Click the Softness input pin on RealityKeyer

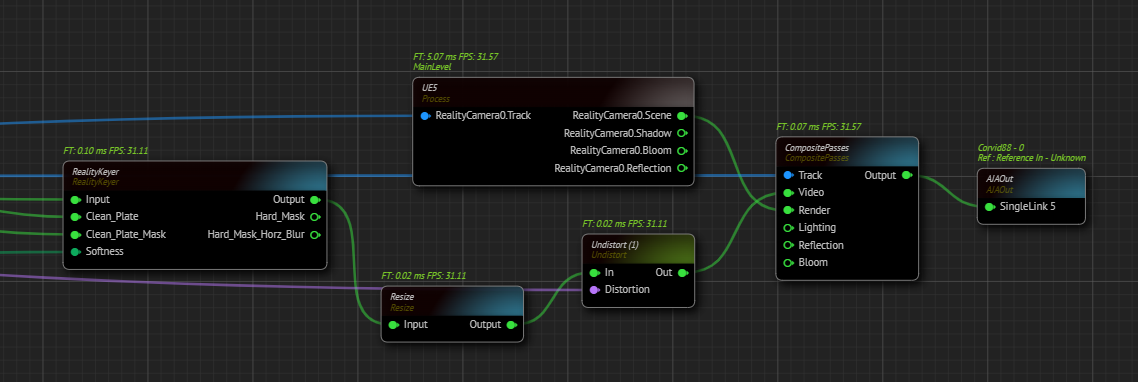pos(75,251)
